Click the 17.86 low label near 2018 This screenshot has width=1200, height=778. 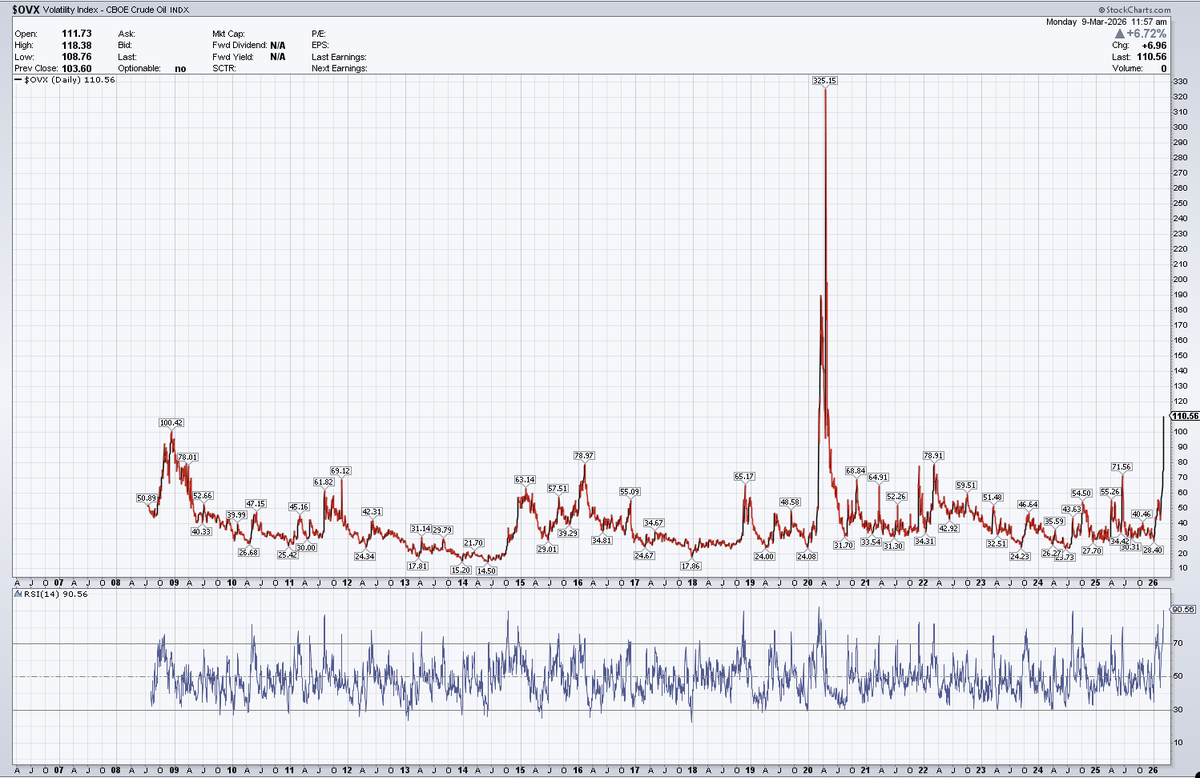click(690, 565)
